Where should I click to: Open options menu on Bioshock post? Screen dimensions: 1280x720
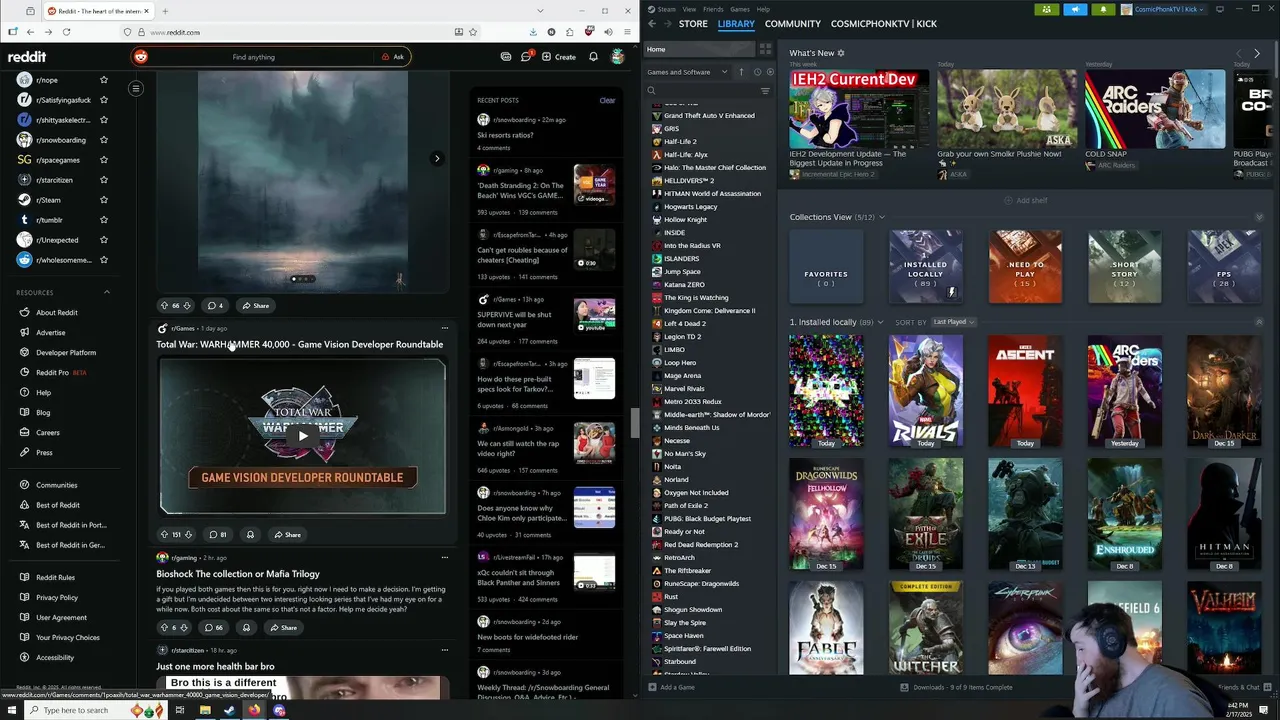pos(445,558)
